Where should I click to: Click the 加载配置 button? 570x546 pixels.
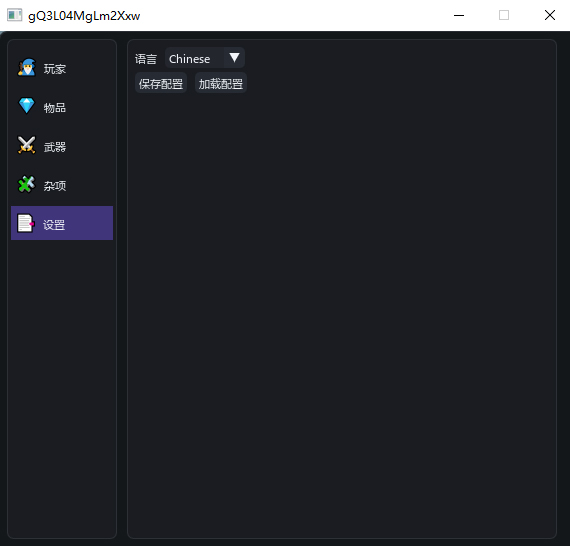(221, 83)
